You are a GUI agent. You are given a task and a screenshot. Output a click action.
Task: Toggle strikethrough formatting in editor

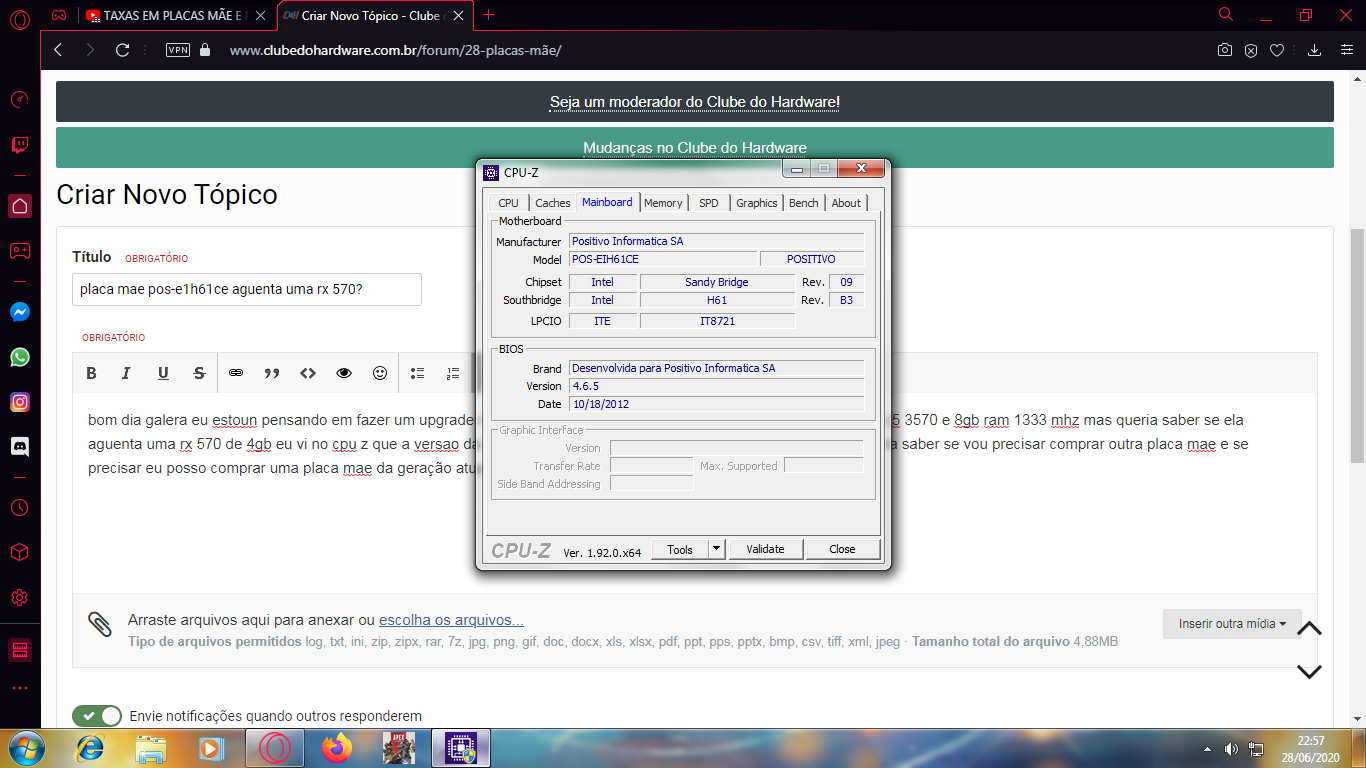(199, 373)
